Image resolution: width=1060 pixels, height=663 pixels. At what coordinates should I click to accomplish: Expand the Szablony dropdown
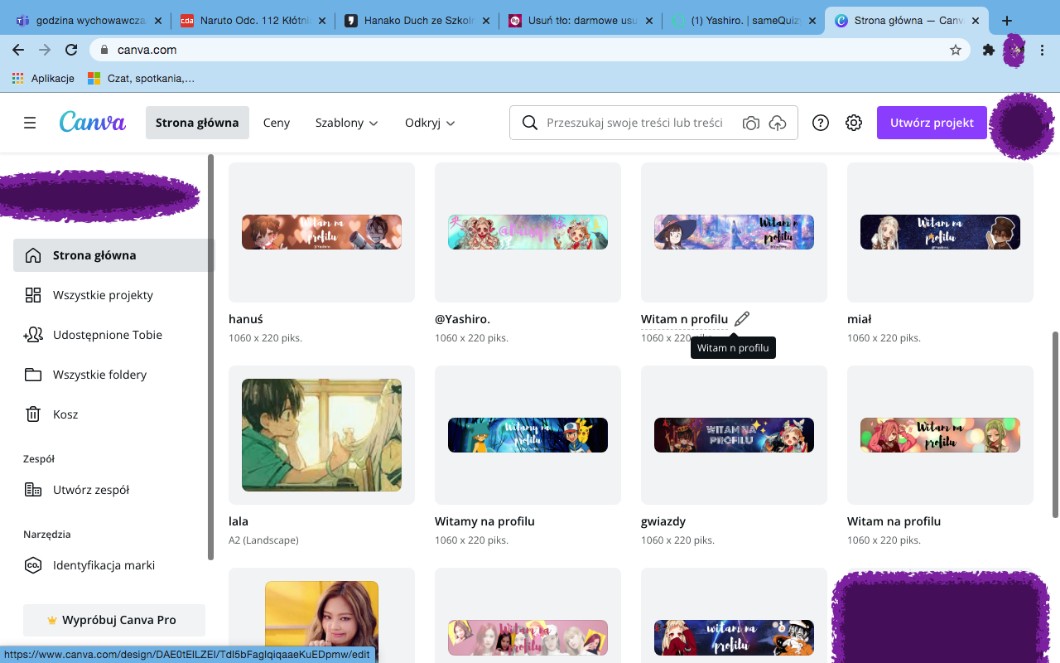pos(346,123)
